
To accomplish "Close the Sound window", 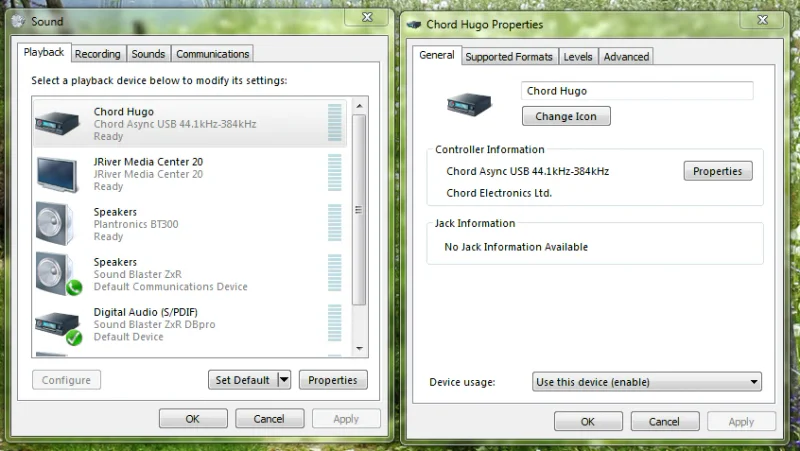I will tap(367, 17).
